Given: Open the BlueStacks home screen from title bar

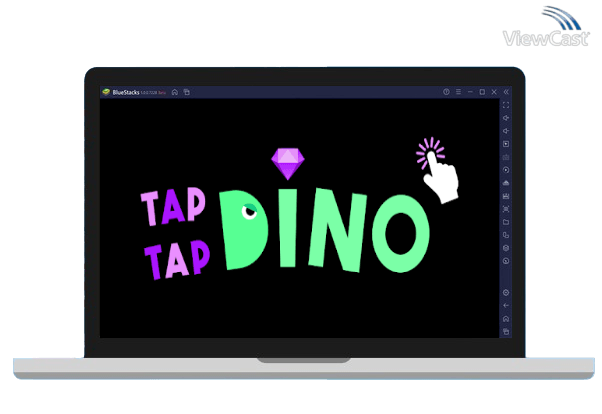Looking at the screenshot, I should click(x=175, y=92).
